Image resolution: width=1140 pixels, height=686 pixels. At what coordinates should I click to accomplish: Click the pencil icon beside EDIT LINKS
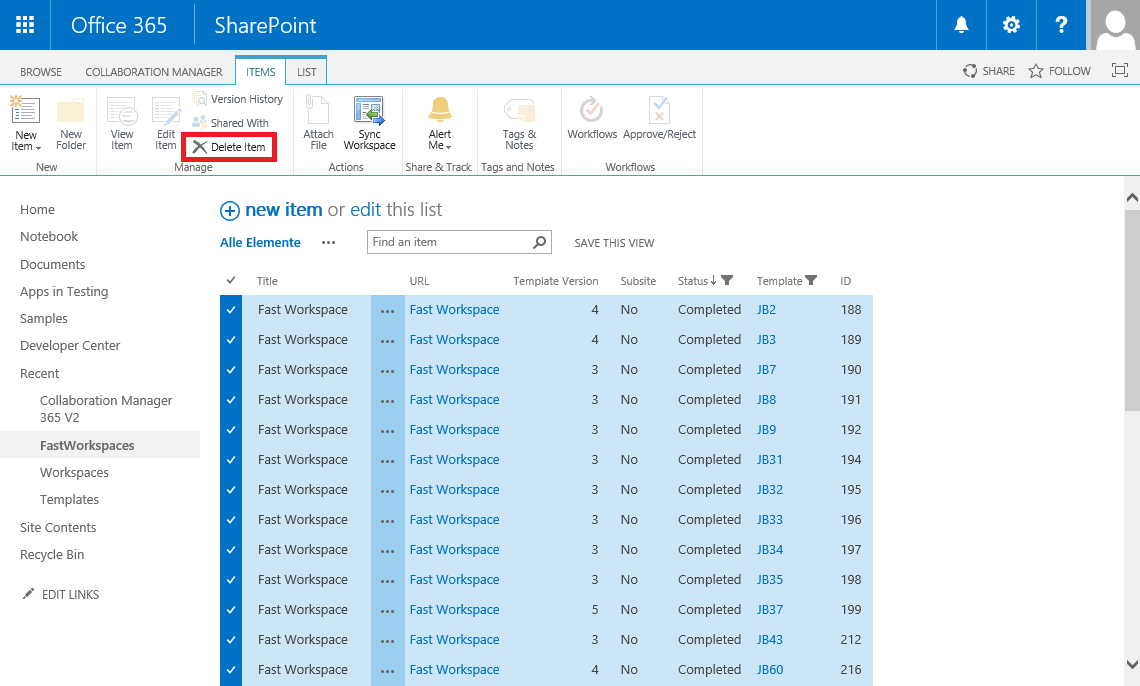(28, 594)
